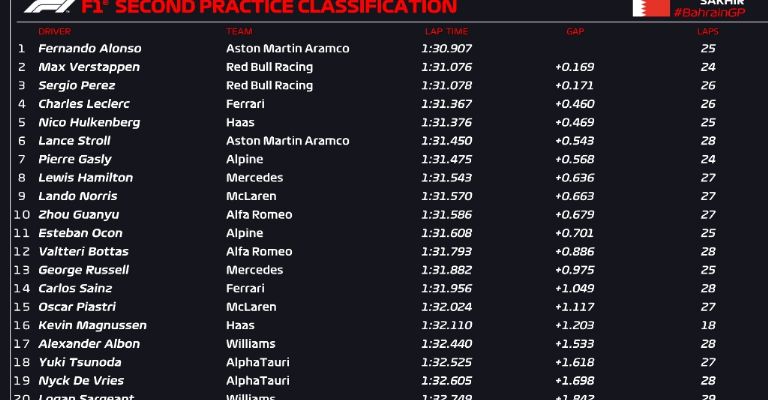Click Kevin Magnussen's lap count 18

[708, 326]
